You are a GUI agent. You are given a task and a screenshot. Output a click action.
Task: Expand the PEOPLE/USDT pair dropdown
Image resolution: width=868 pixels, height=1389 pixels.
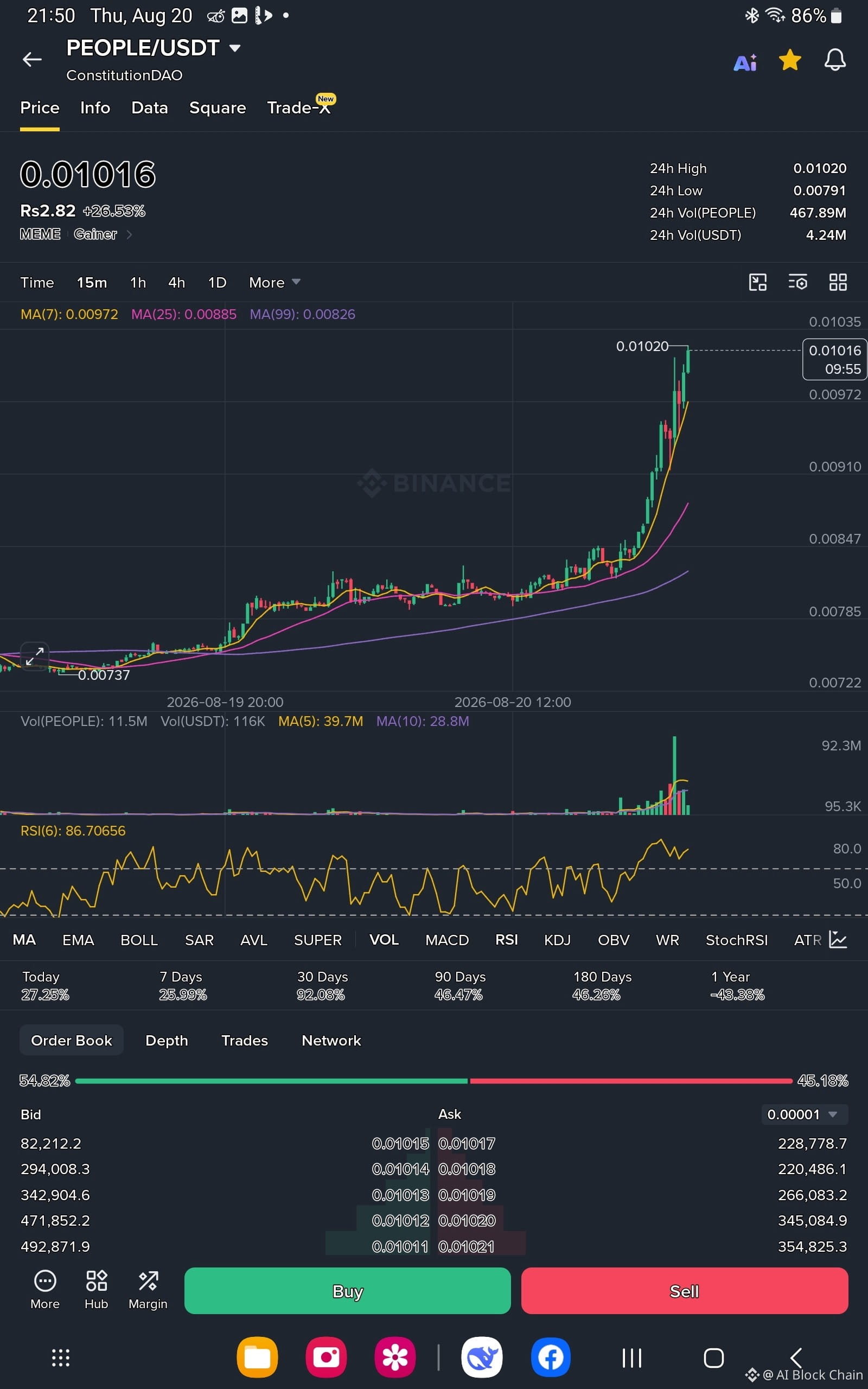(x=235, y=48)
